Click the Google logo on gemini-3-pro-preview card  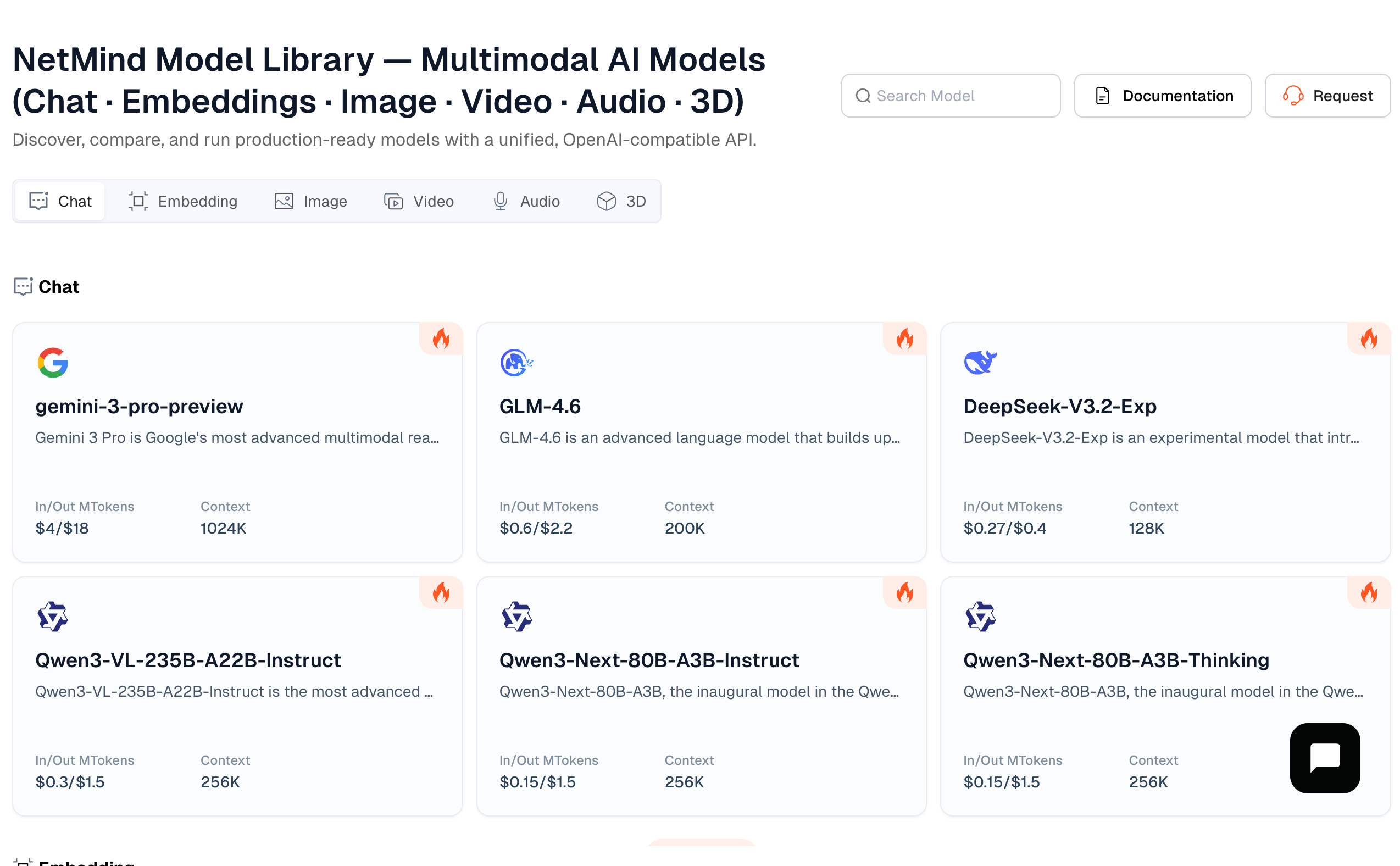pos(53,362)
